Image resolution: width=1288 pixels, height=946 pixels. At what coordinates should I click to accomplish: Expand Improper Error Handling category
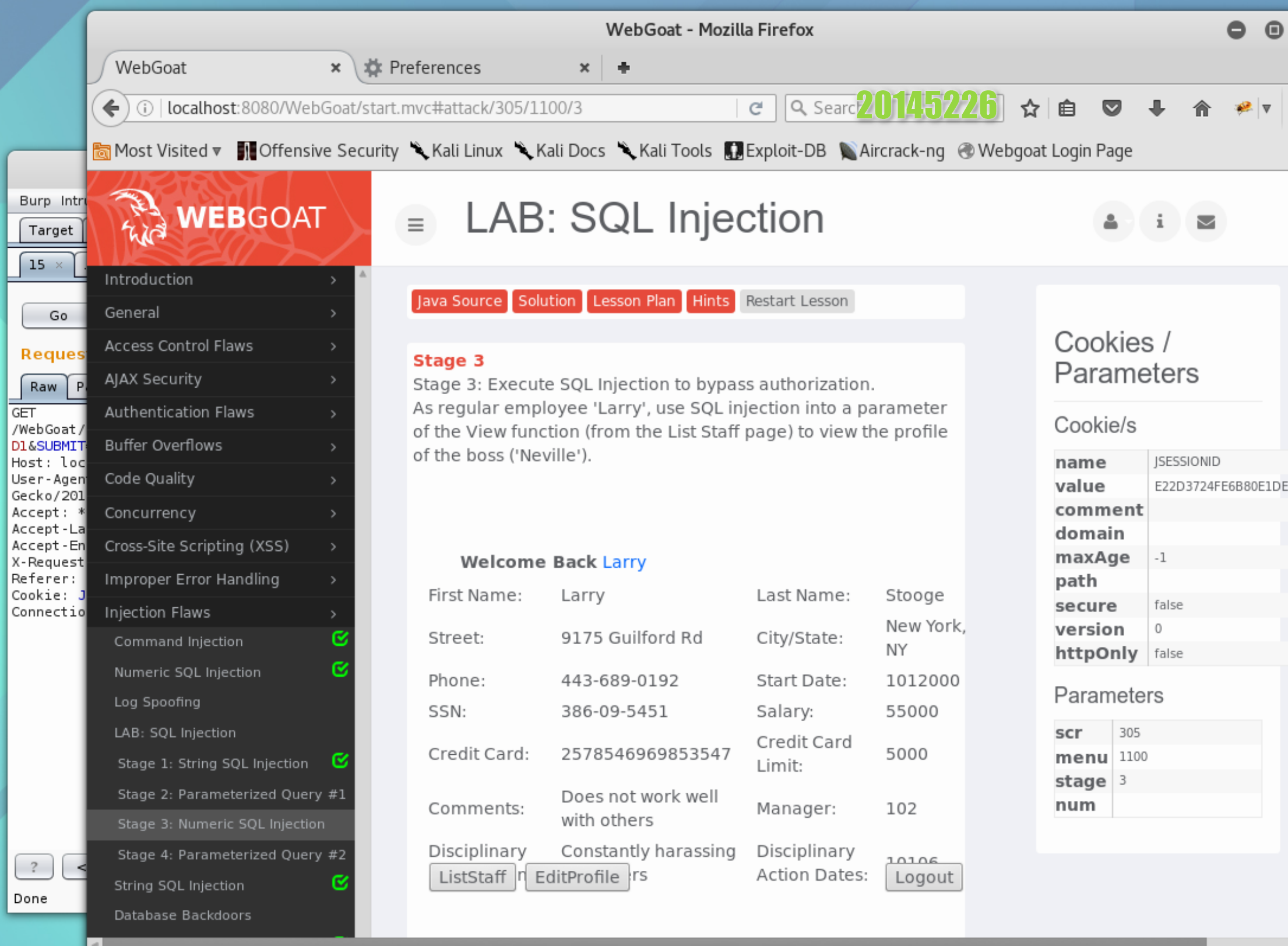[x=220, y=580]
